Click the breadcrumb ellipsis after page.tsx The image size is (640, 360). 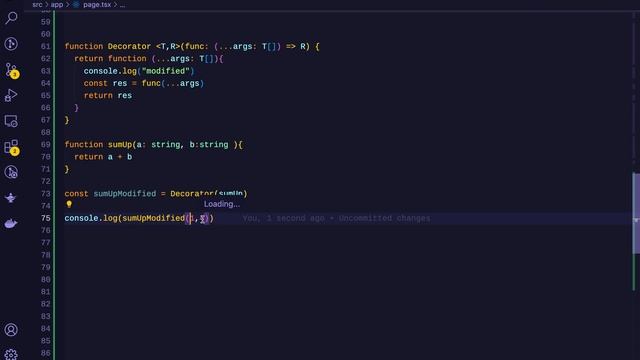pos(122,5)
